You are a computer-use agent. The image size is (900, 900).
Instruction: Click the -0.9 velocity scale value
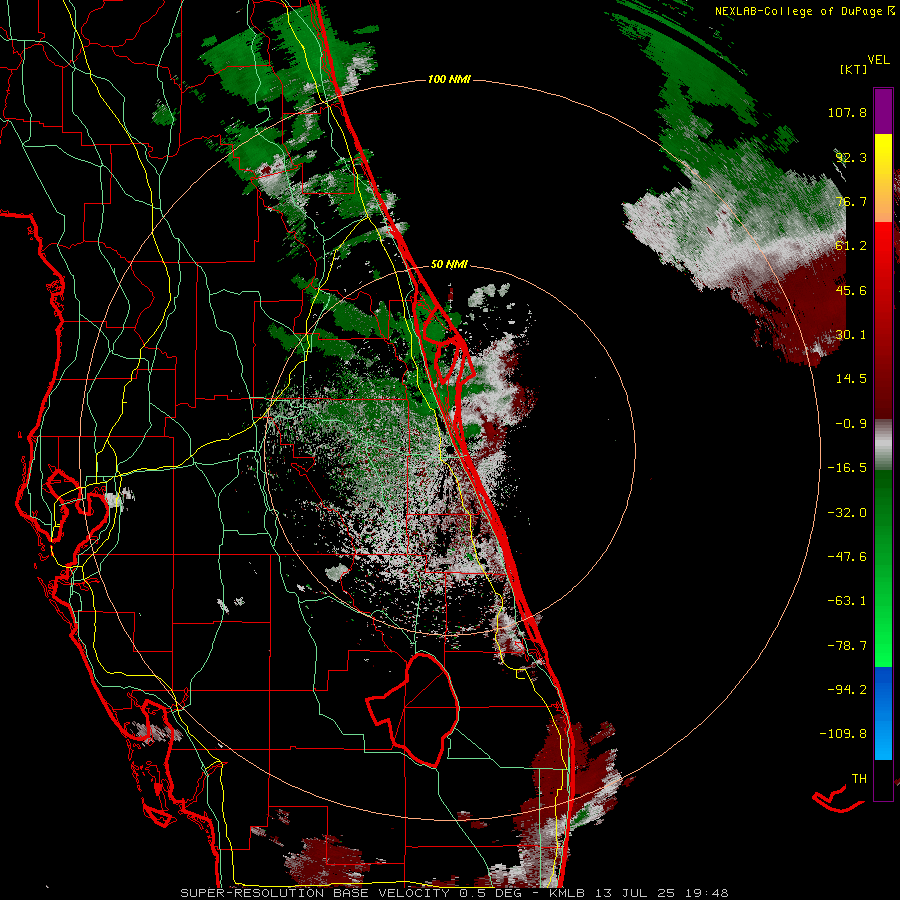pyautogui.click(x=851, y=424)
